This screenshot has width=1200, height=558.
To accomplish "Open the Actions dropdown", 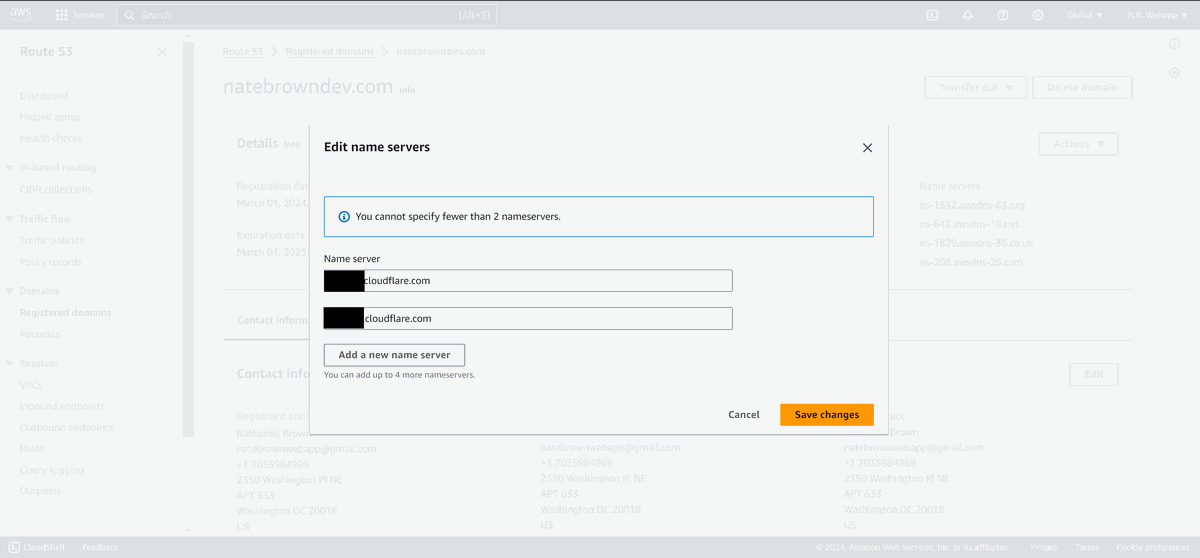I will (1079, 144).
